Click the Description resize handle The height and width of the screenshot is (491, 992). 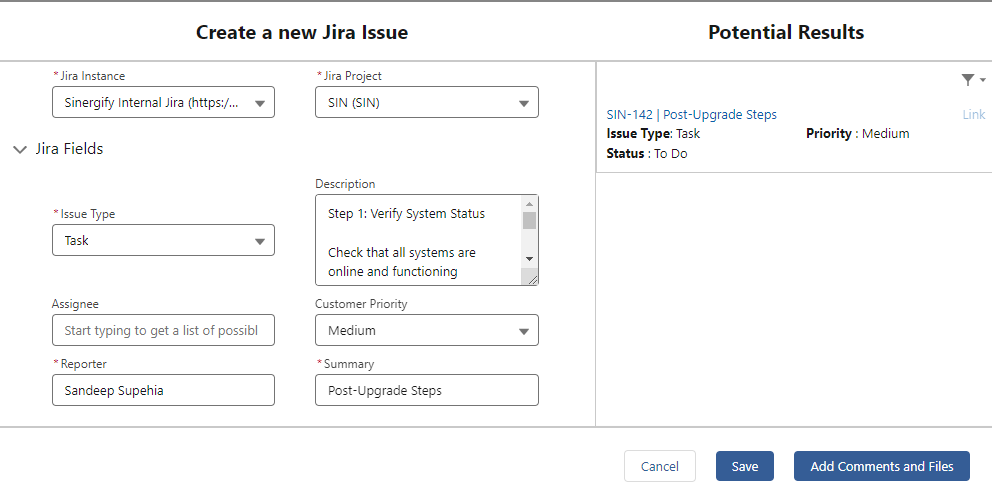click(x=531, y=278)
